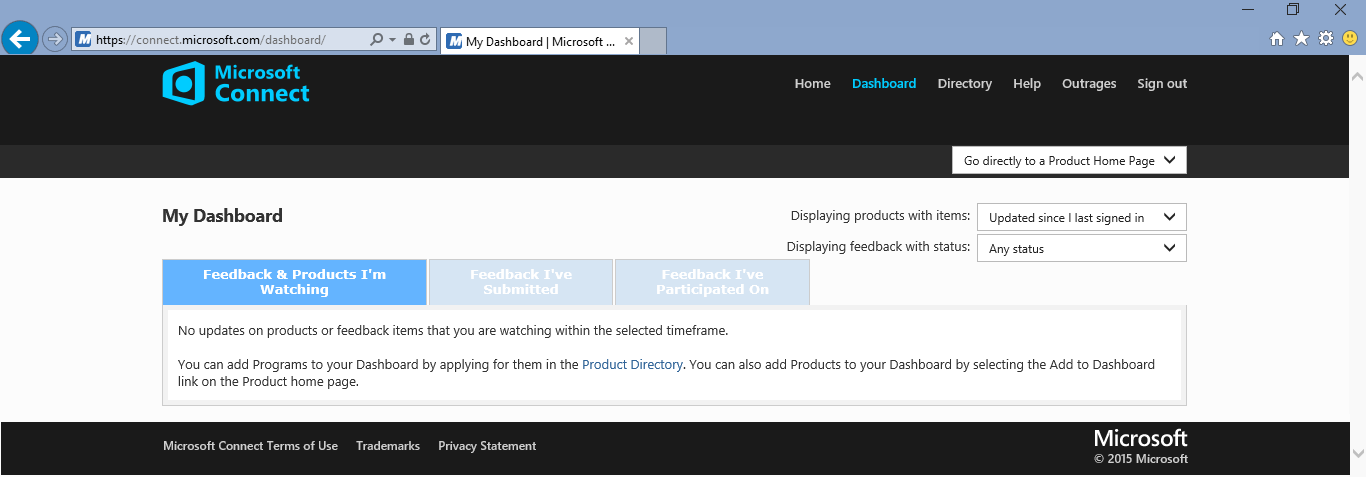Click the address bar search magnifier icon
1366x477 pixels.
click(x=376, y=40)
